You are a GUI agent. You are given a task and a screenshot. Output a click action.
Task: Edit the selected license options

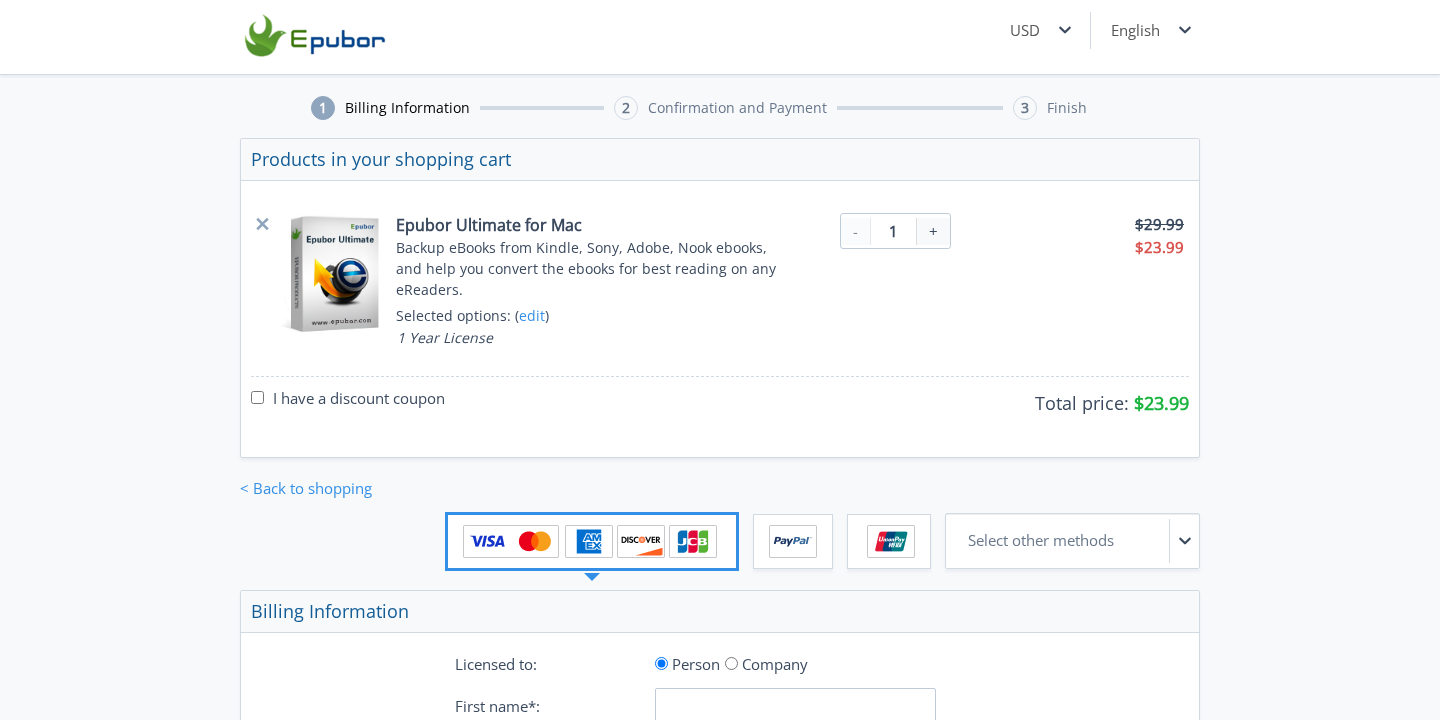(x=531, y=315)
